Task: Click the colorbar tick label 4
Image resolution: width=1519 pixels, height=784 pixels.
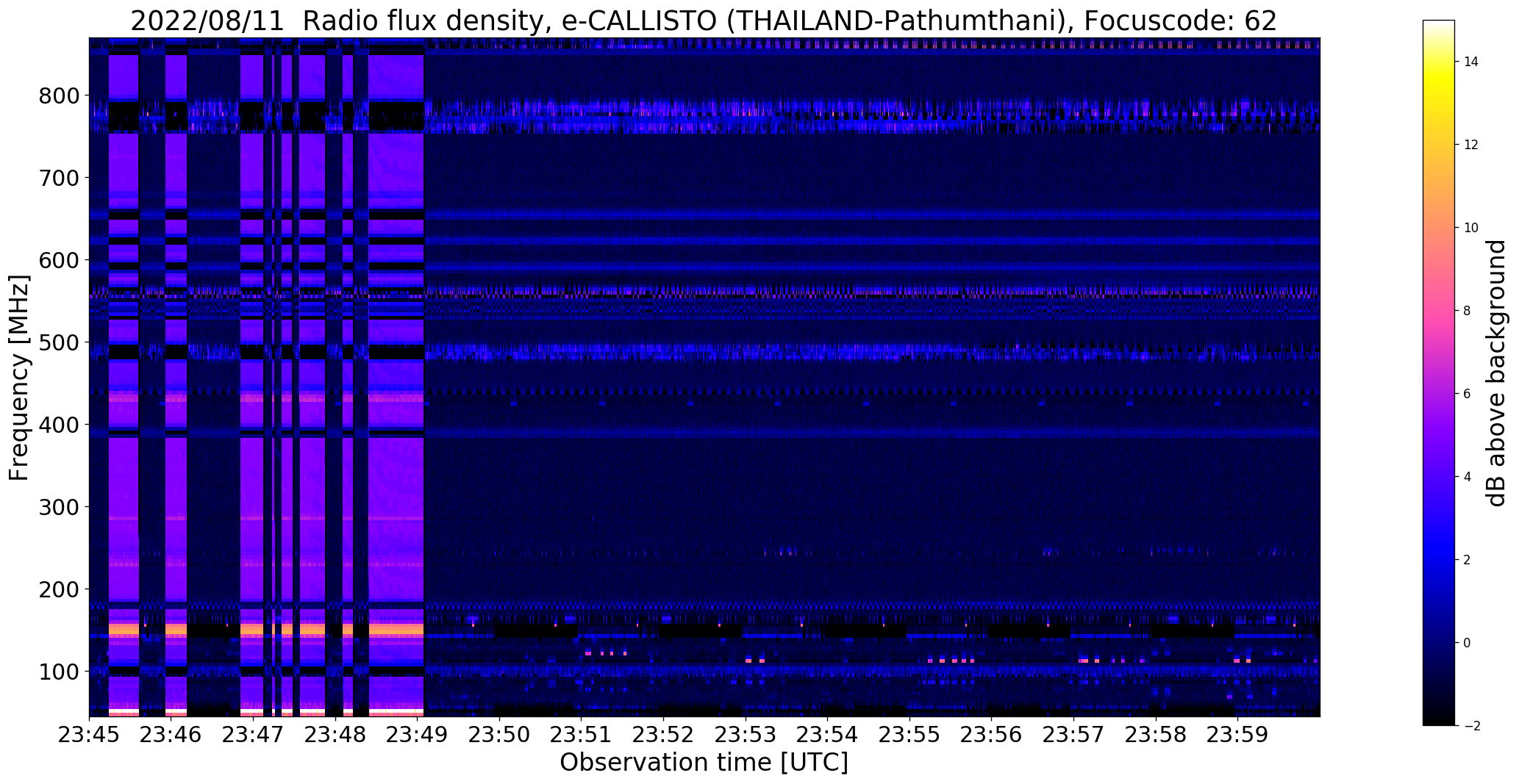Action: [x=1468, y=477]
